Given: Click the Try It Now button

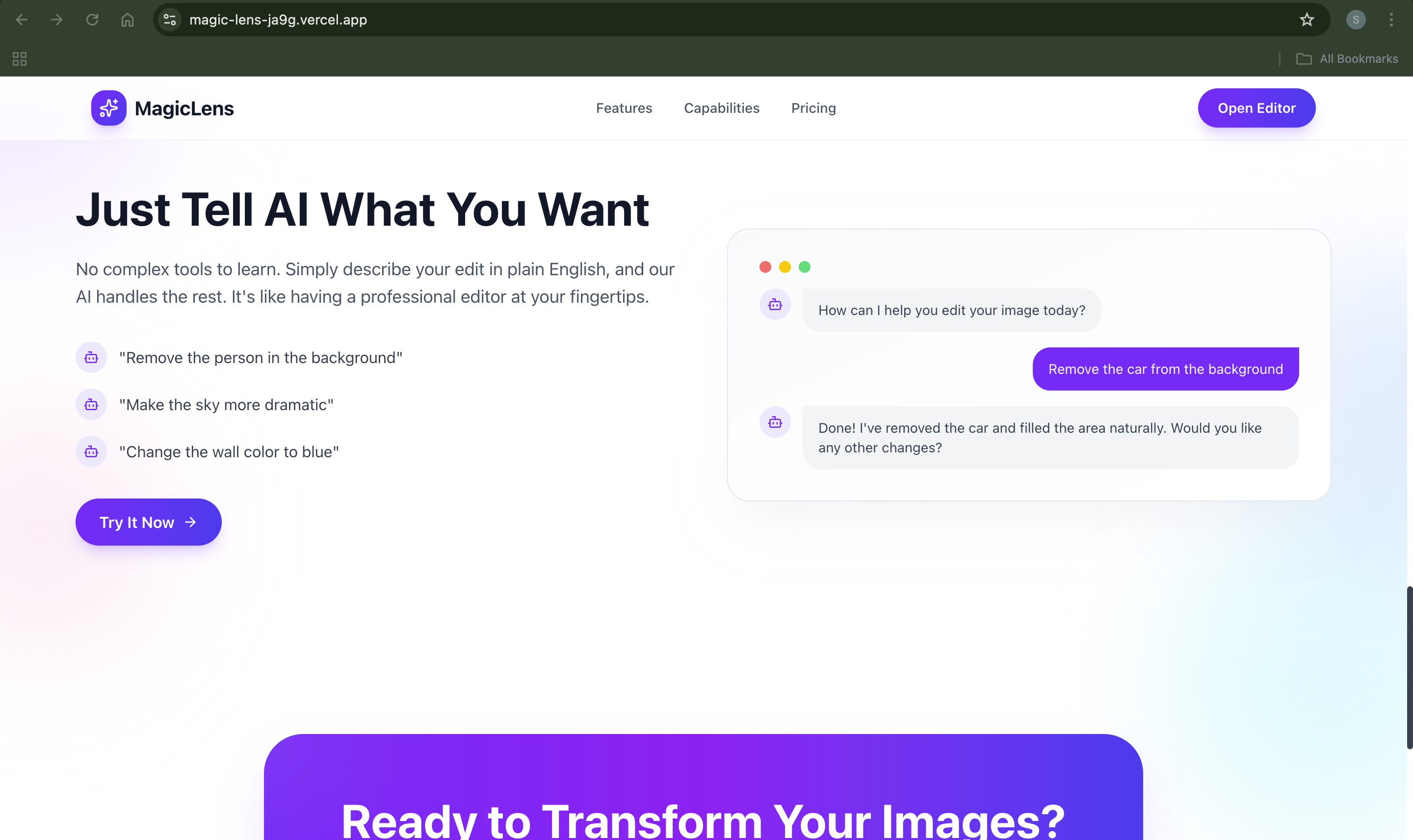Looking at the screenshot, I should pos(148,522).
